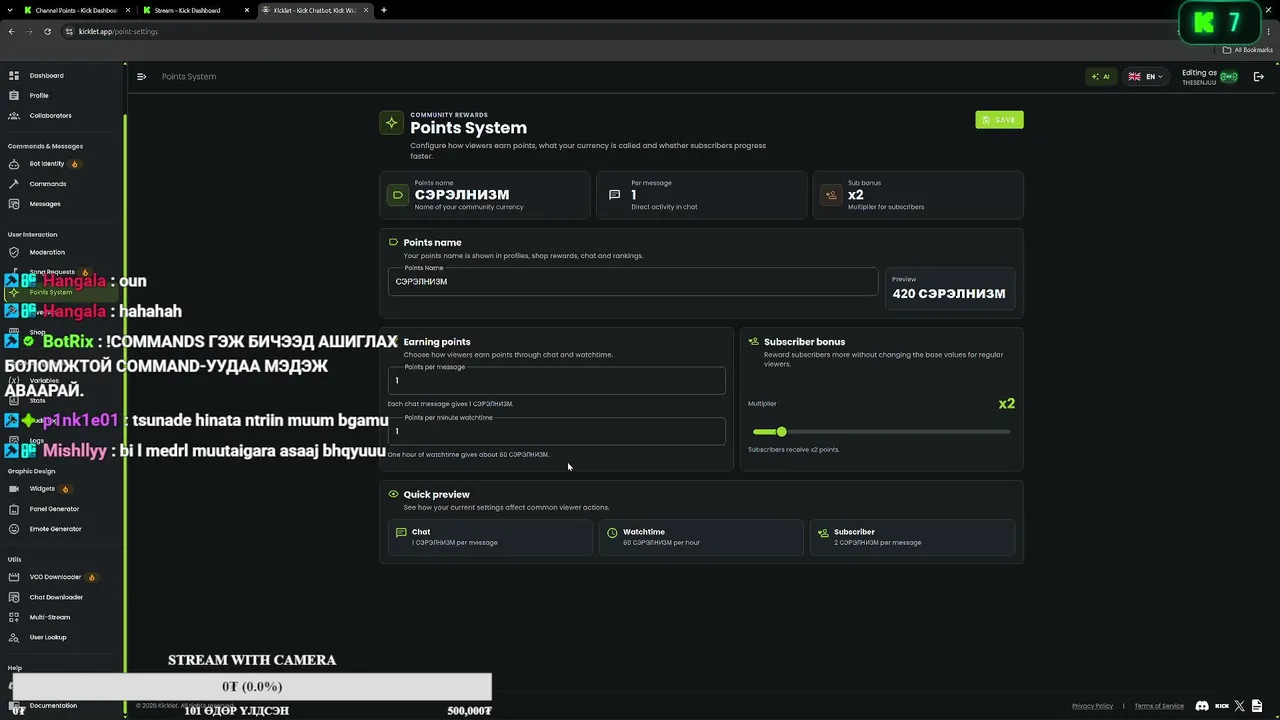
Task: Open the Chat Downloader icon
Action: click(x=14, y=597)
